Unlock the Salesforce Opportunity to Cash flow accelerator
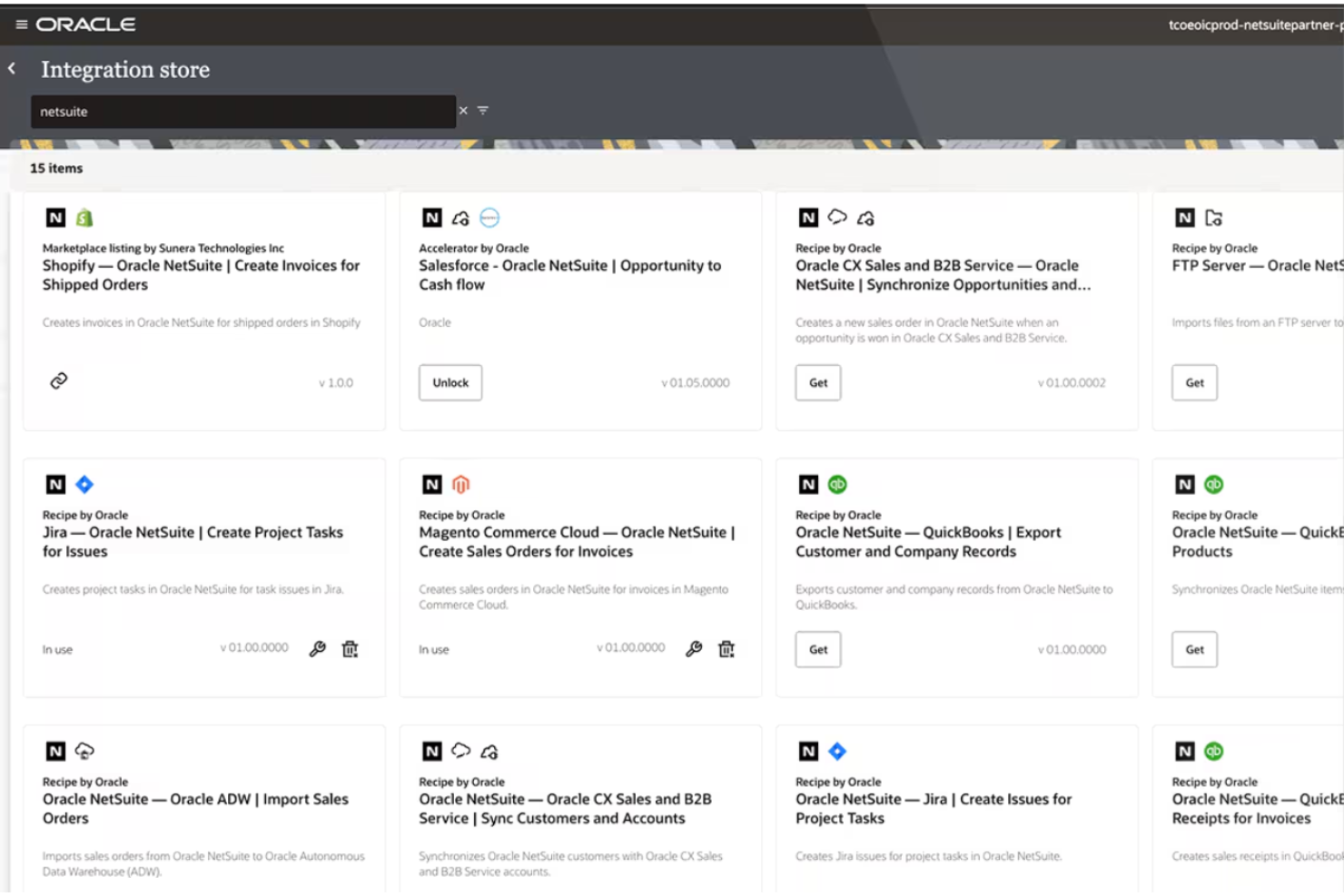The width and height of the screenshot is (1344, 896). click(x=450, y=382)
